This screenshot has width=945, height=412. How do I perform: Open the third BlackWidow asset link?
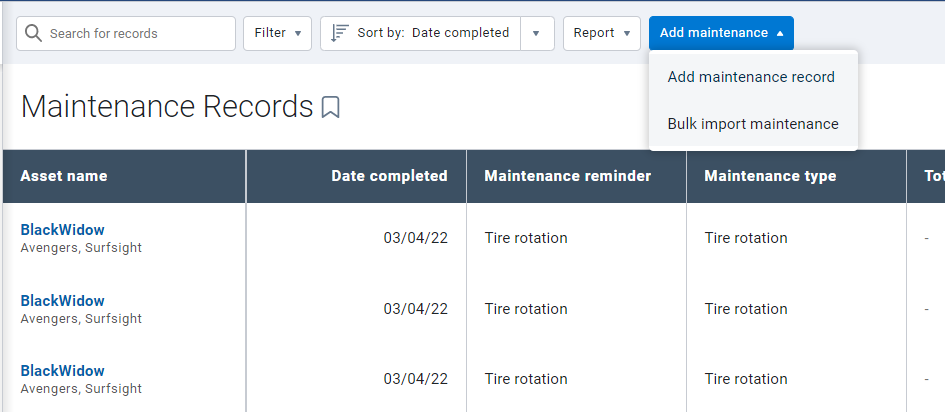point(62,370)
